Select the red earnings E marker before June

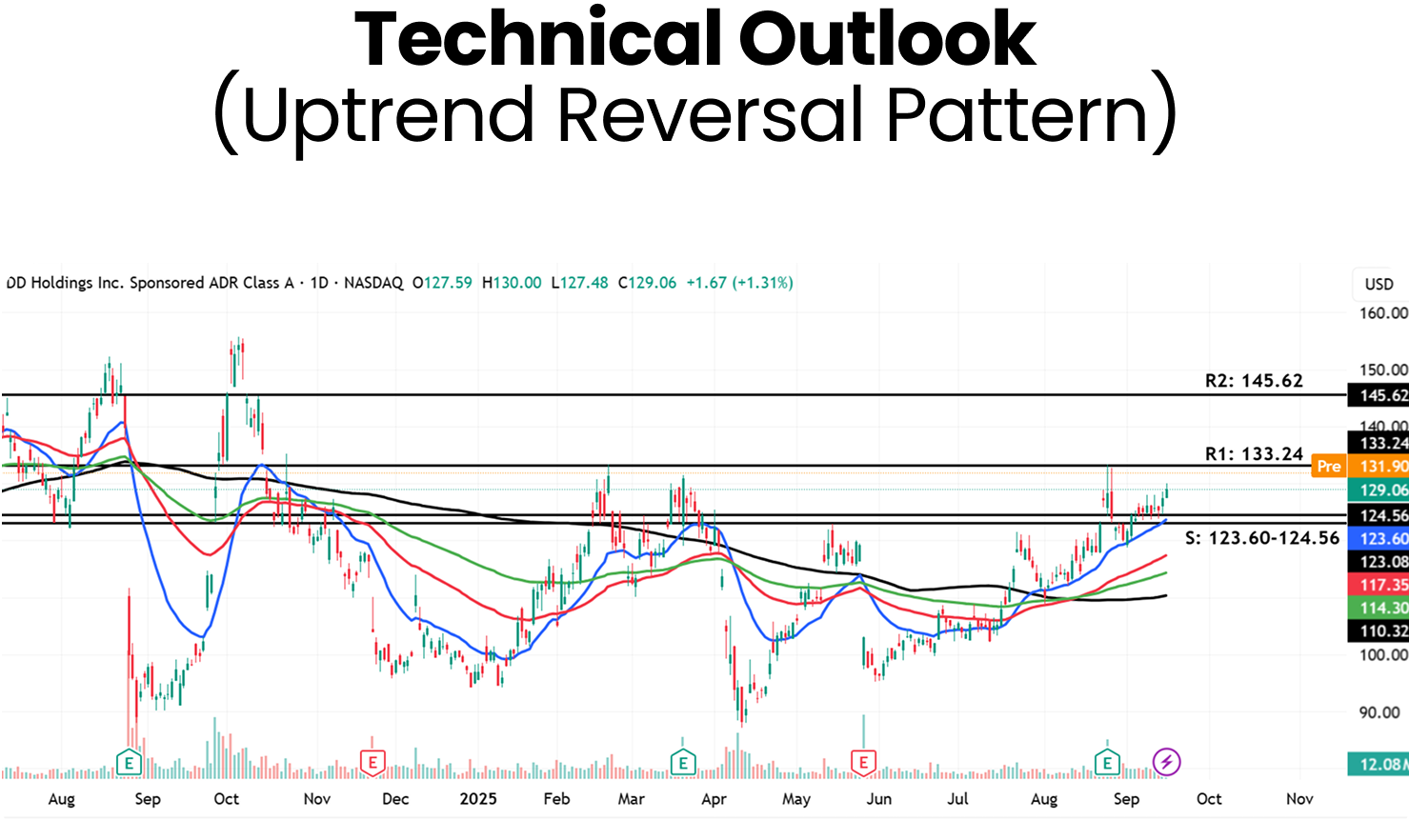click(x=863, y=762)
